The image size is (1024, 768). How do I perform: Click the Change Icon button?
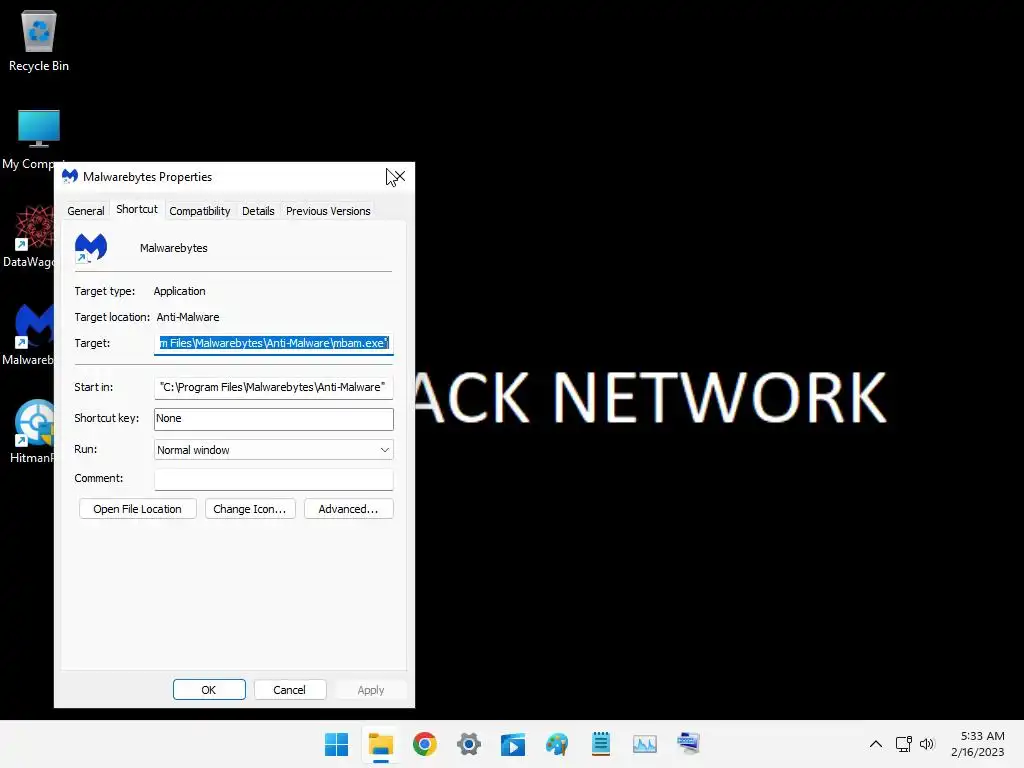[249, 509]
